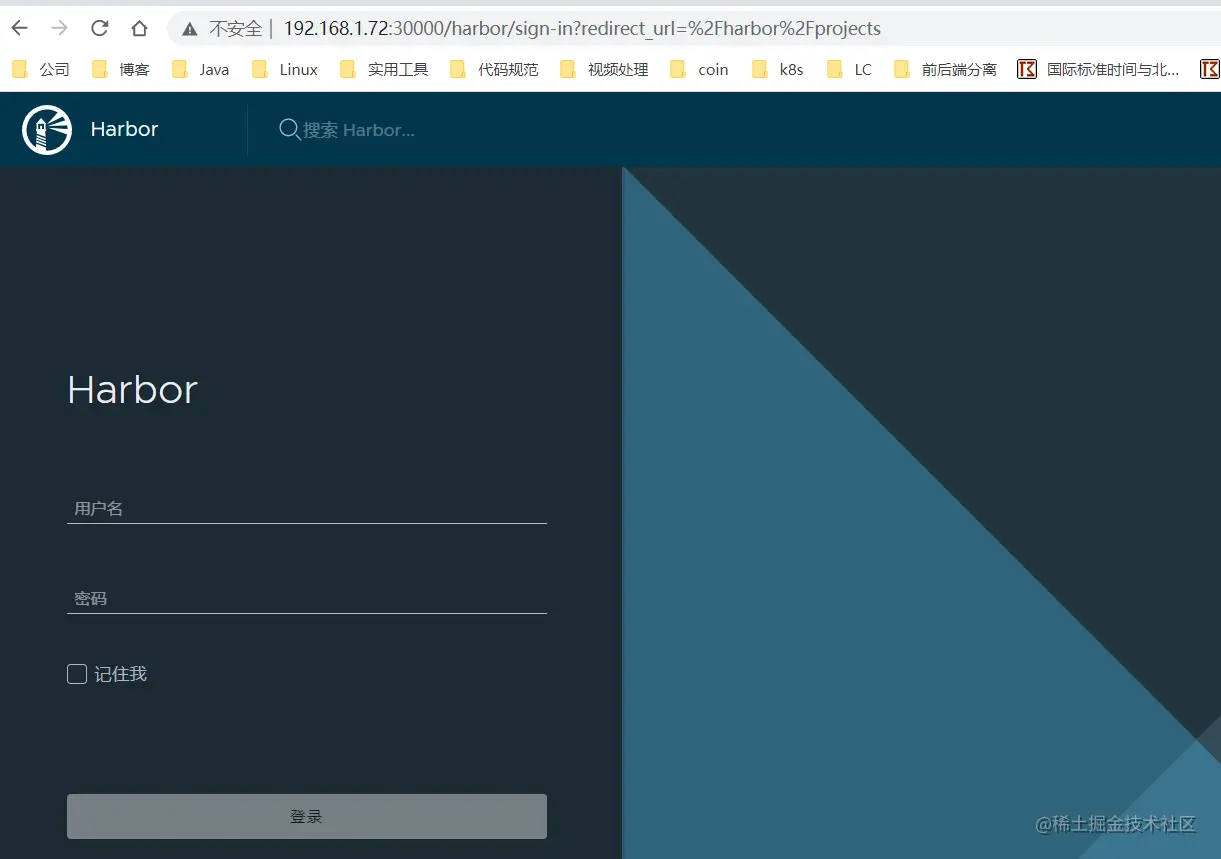This screenshot has height=859, width=1221.
Task: Go to browser home page icon
Action: [139, 28]
